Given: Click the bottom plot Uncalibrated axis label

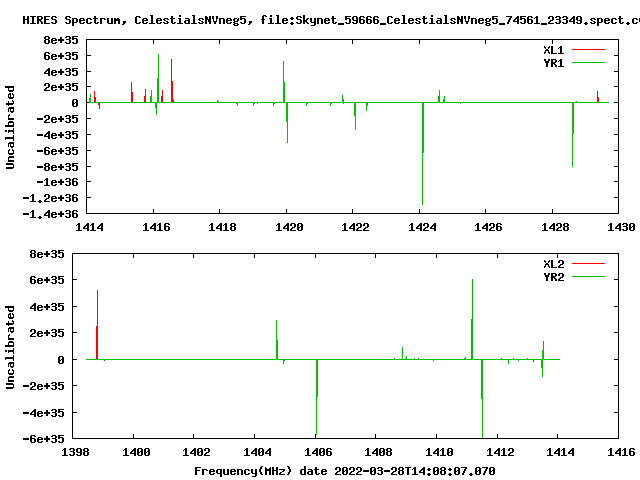Looking at the screenshot, I should click(x=10, y=347).
